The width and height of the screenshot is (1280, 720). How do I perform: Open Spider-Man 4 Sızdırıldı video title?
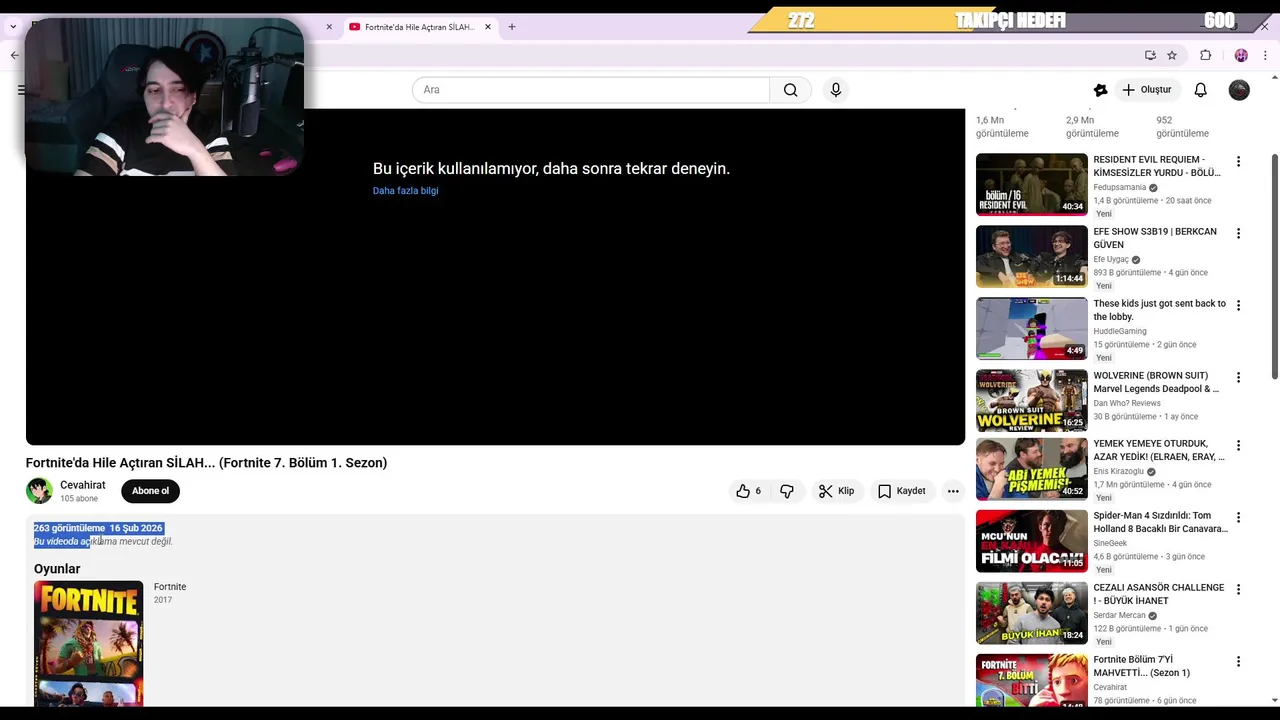point(1160,522)
